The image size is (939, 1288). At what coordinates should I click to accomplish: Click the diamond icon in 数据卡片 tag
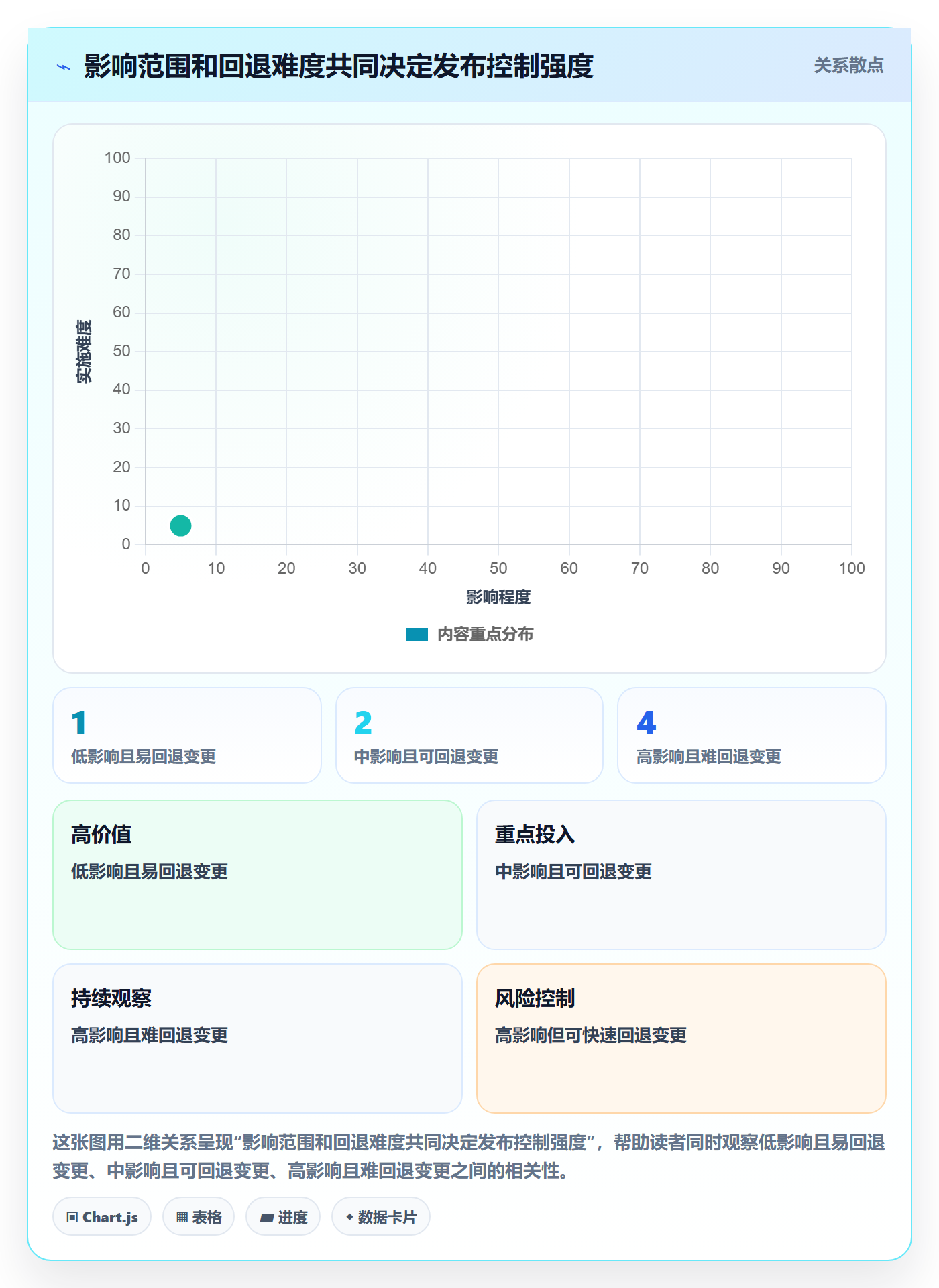[349, 1217]
